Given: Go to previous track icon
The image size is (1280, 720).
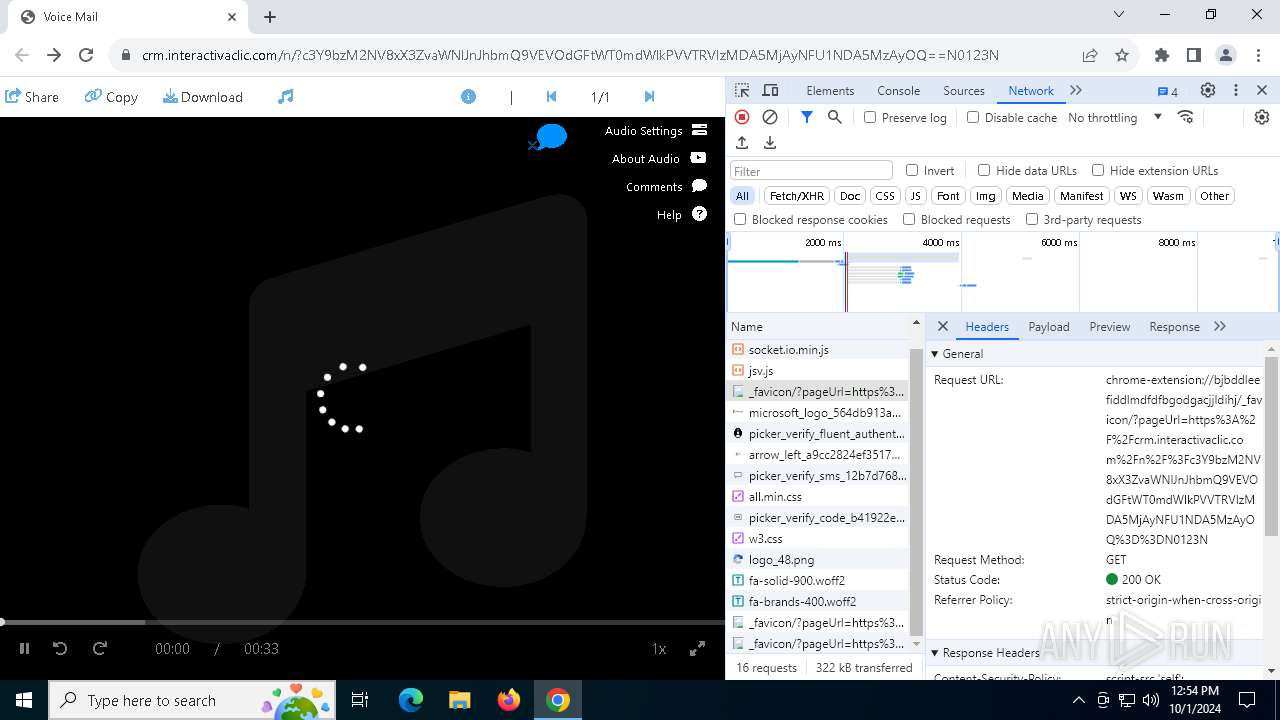Looking at the screenshot, I should 551,97.
